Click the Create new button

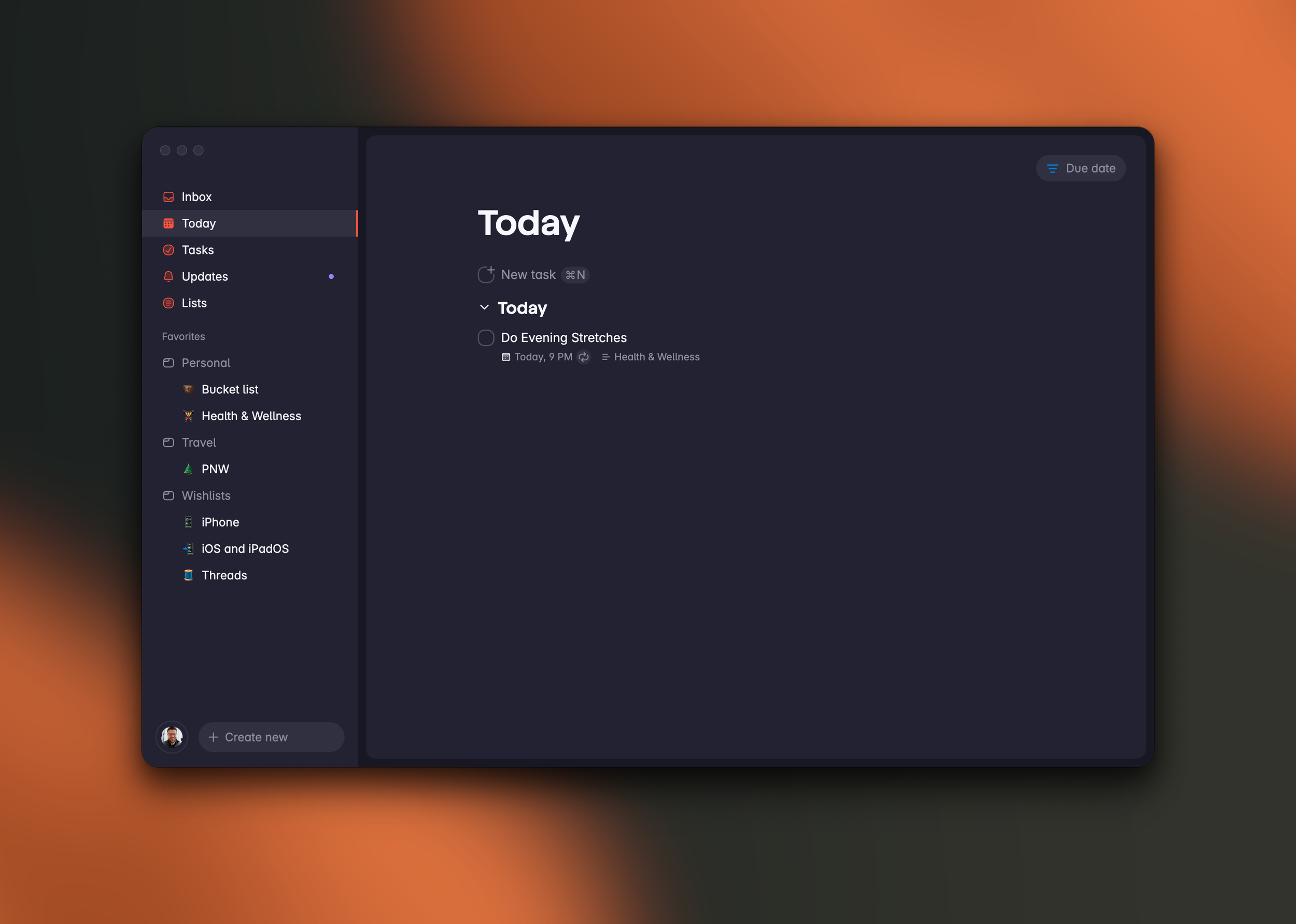point(271,737)
